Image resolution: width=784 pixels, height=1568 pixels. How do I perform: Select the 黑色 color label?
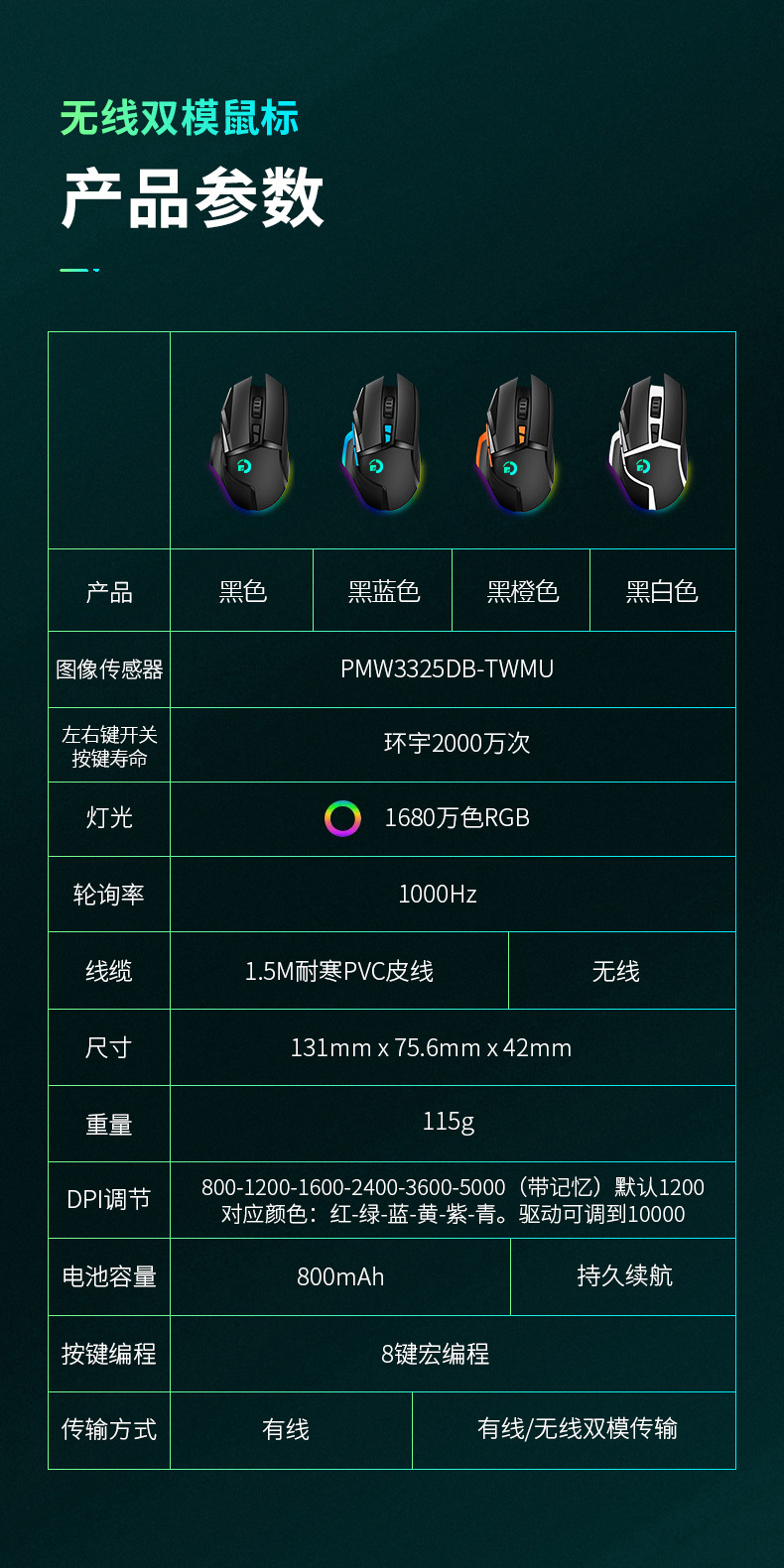coord(243,592)
